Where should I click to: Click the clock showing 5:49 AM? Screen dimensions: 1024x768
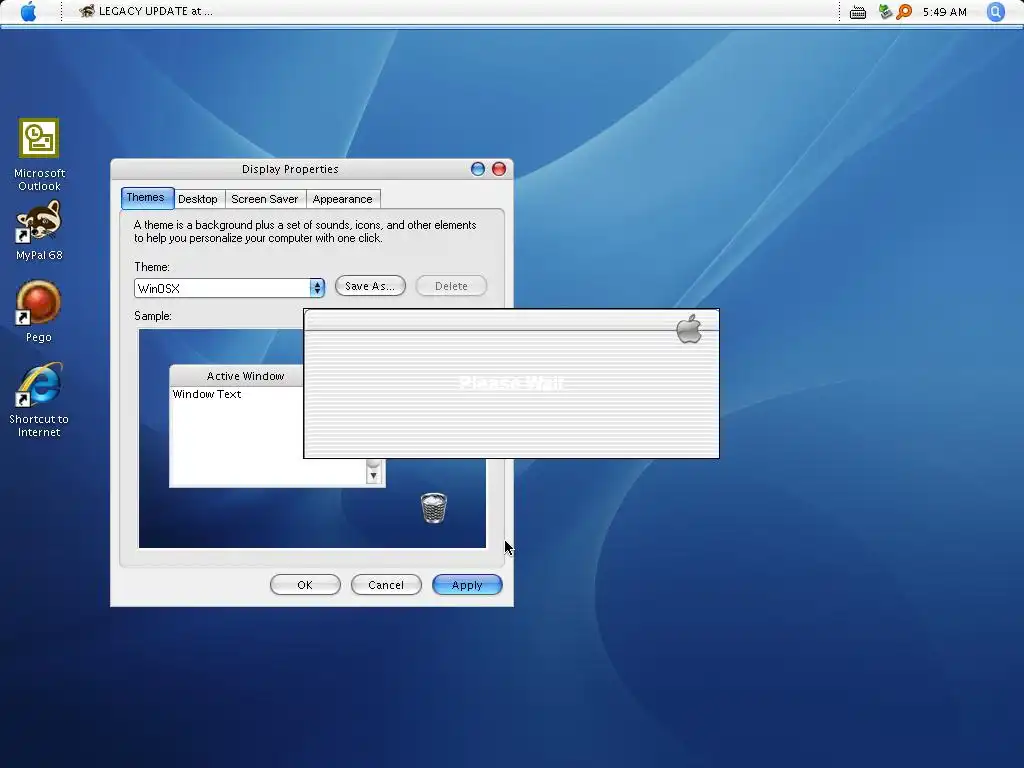pos(944,12)
